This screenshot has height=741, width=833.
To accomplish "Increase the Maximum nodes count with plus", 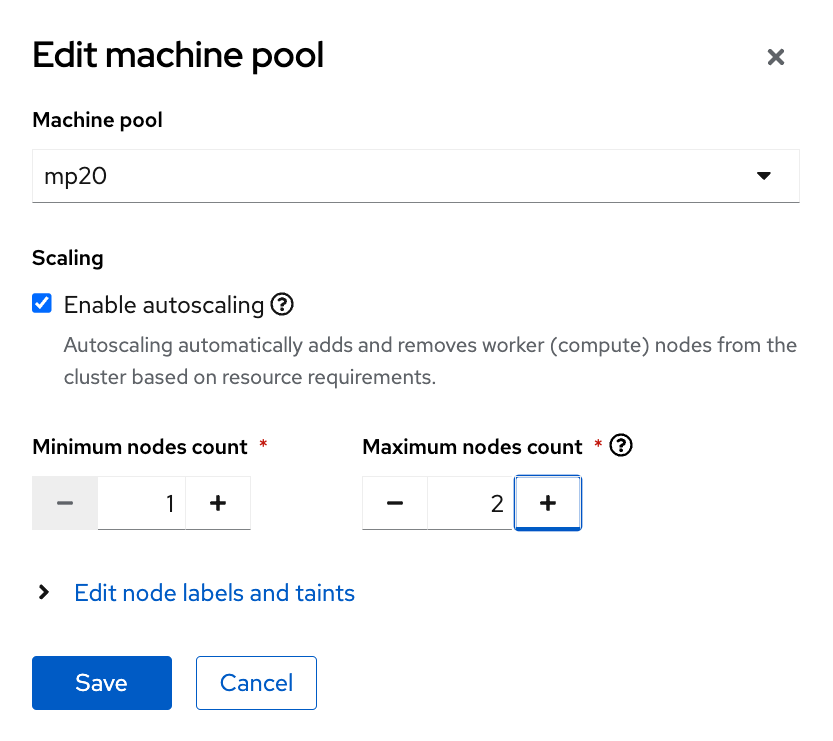I will coord(548,503).
